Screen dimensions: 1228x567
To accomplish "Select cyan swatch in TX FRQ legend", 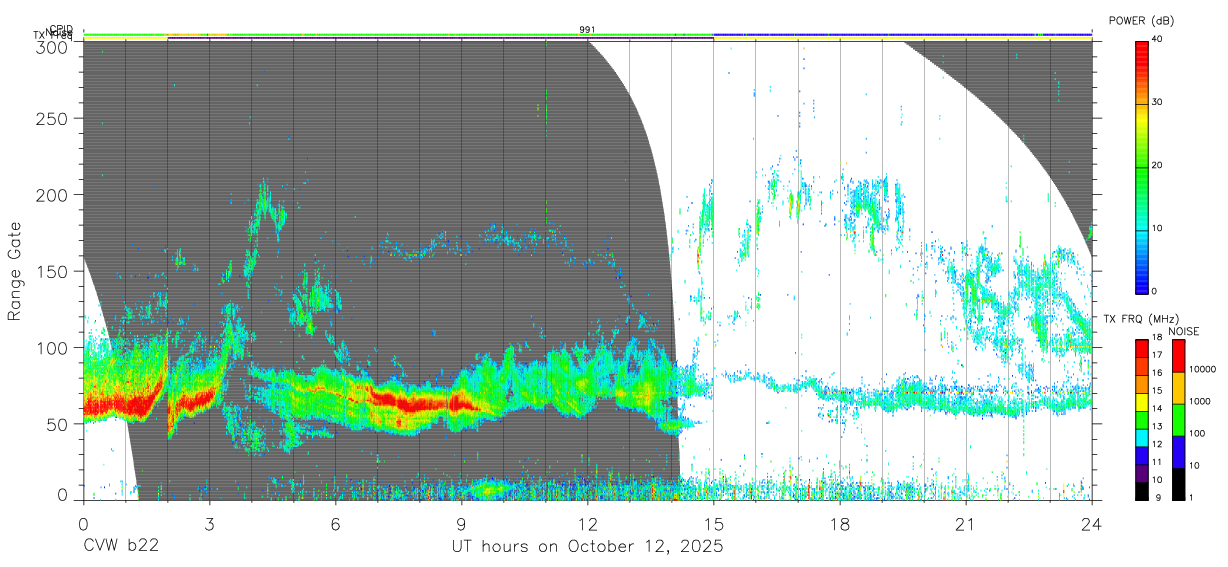I will (x=1141, y=438).
